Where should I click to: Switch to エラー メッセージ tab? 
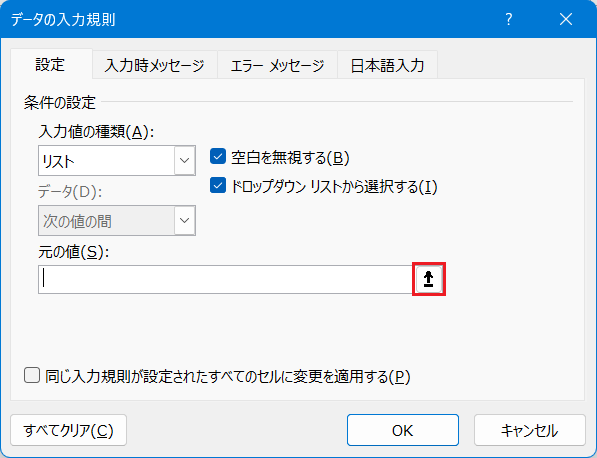pyautogui.click(x=277, y=65)
